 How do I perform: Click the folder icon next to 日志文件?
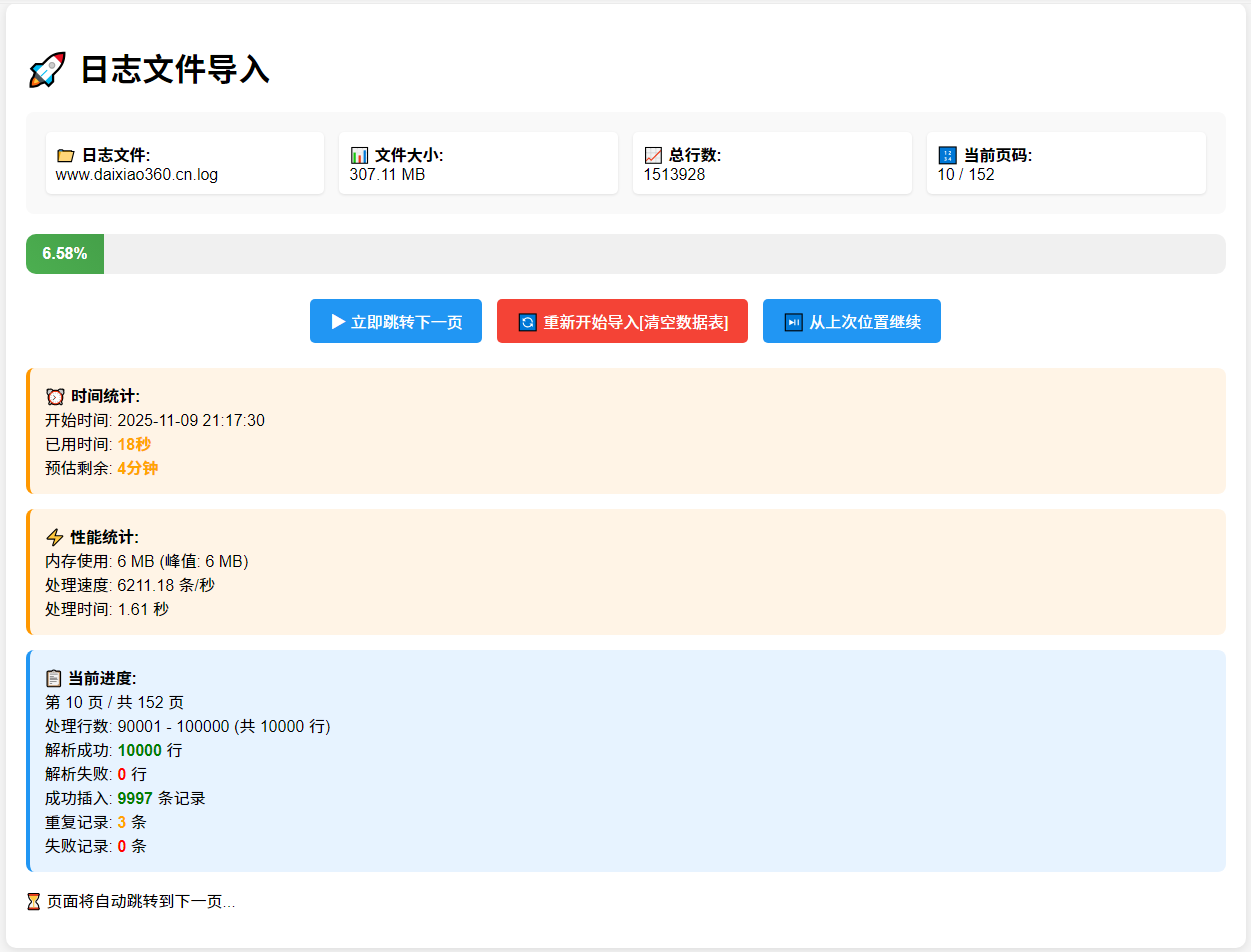[x=65, y=155]
